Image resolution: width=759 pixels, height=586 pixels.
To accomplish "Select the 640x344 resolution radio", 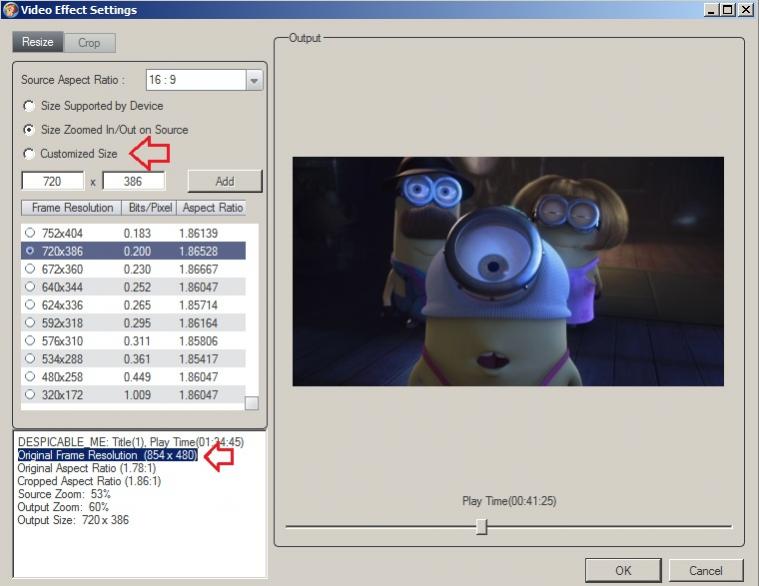I will [x=30, y=286].
